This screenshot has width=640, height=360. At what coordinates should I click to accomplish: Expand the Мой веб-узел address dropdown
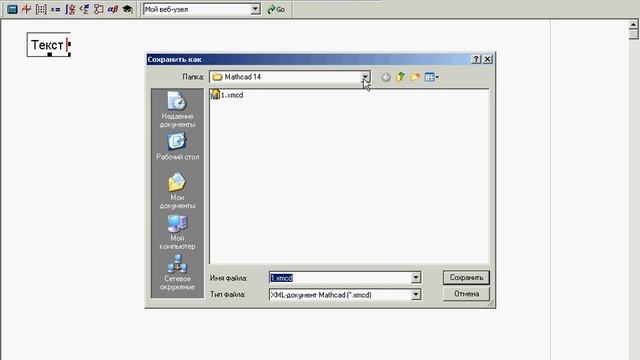255,9
